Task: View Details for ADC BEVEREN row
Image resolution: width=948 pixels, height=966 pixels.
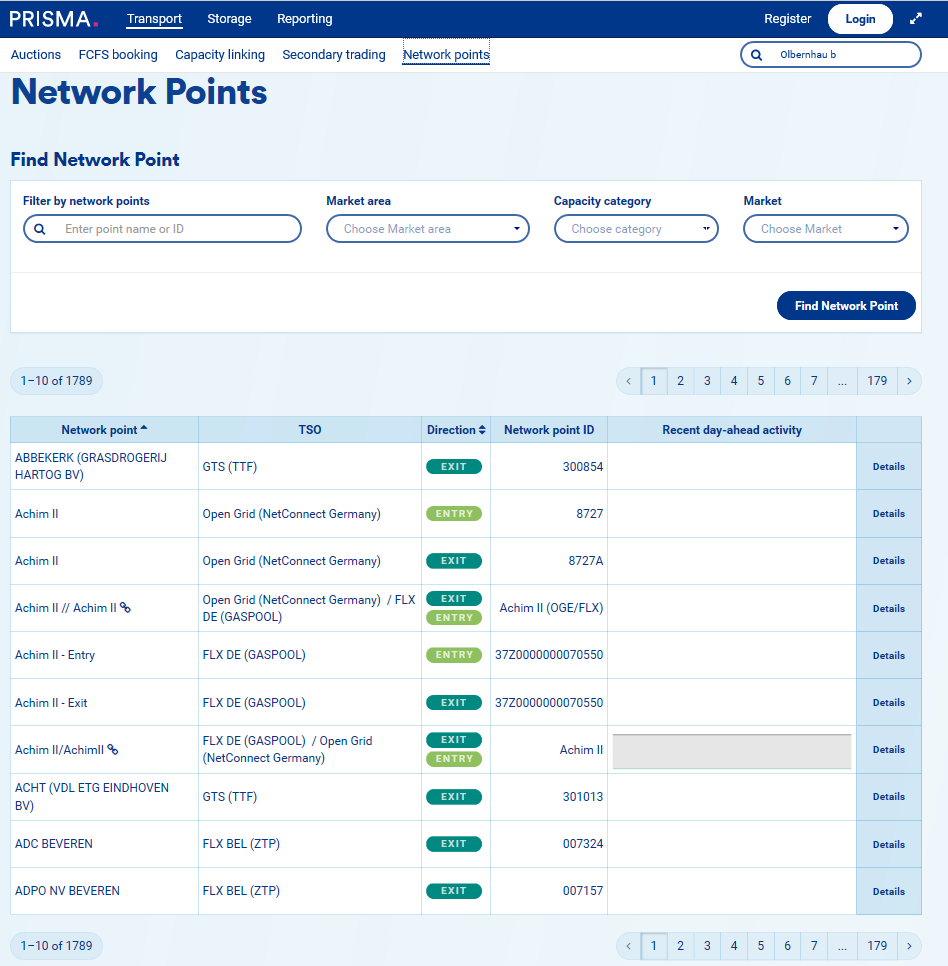Action: (x=888, y=845)
